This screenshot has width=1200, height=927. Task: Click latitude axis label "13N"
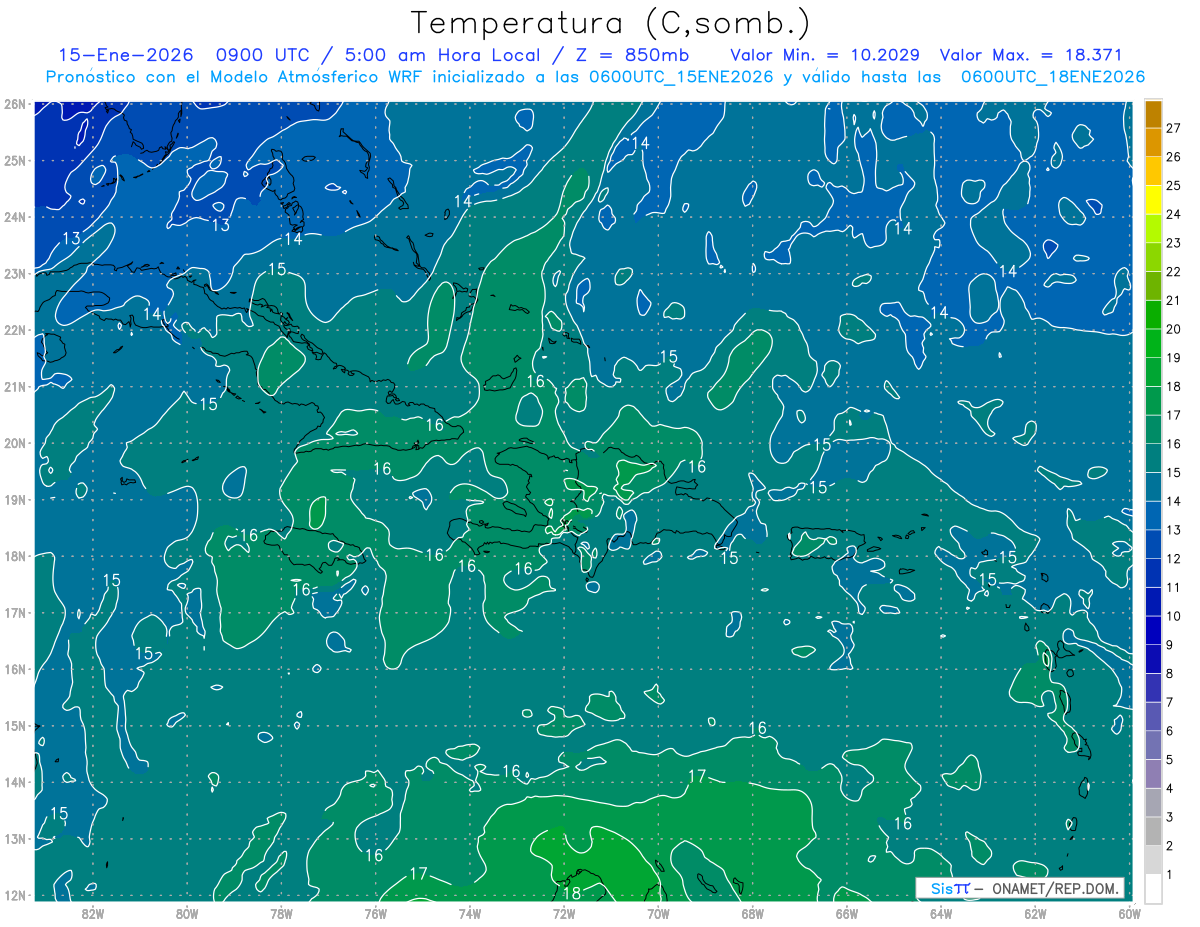pos(14,839)
